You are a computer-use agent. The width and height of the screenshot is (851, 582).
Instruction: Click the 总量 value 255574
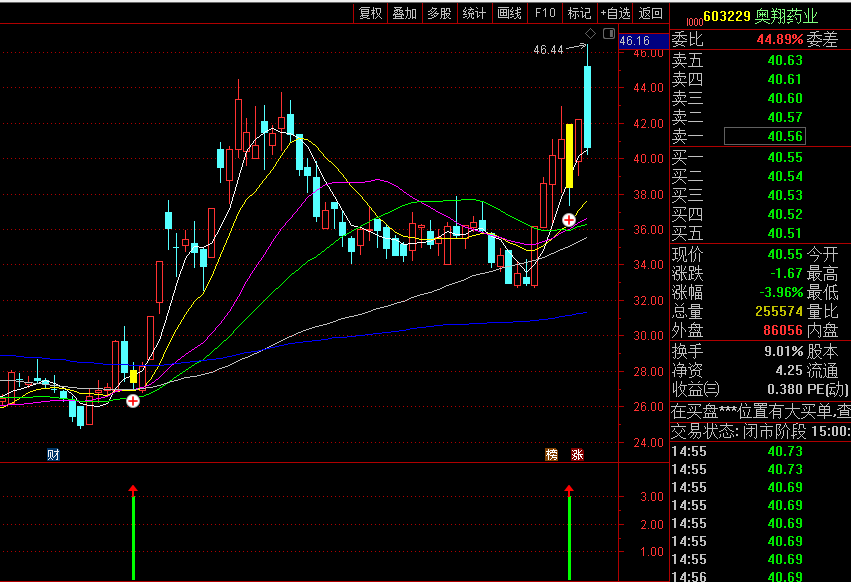779,311
